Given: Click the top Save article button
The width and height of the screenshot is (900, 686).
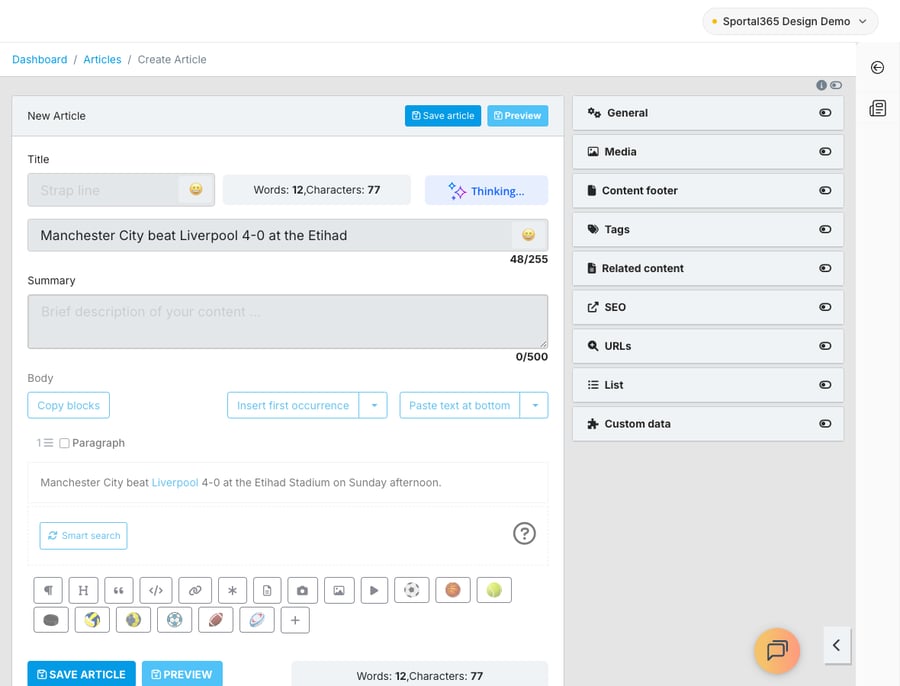Looking at the screenshot, I should pos(443,115).
